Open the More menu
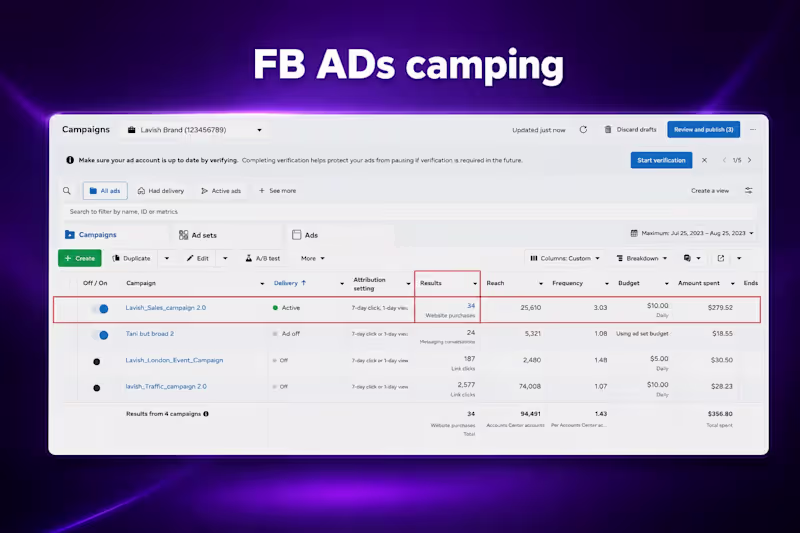 313,258
